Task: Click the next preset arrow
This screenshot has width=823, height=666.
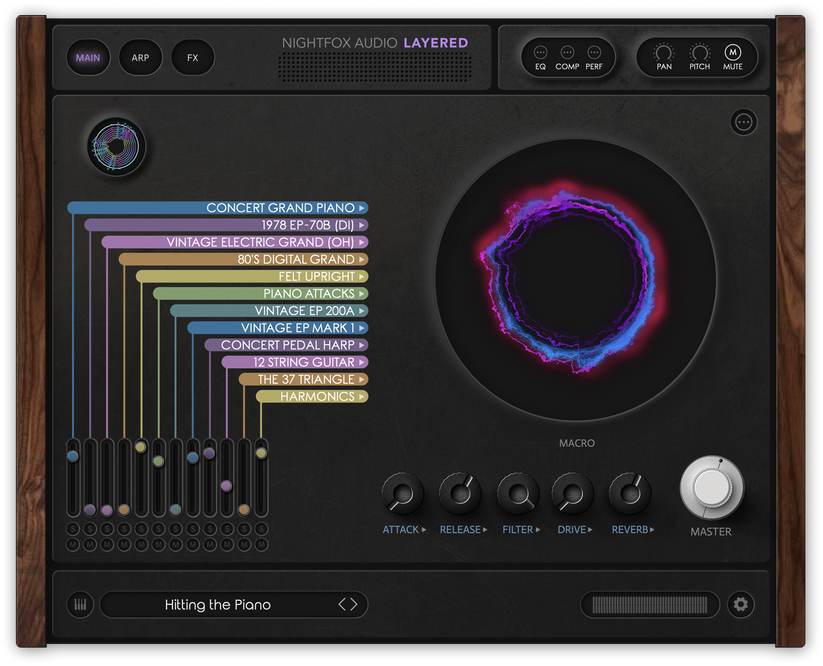Action: pos(352,604)
